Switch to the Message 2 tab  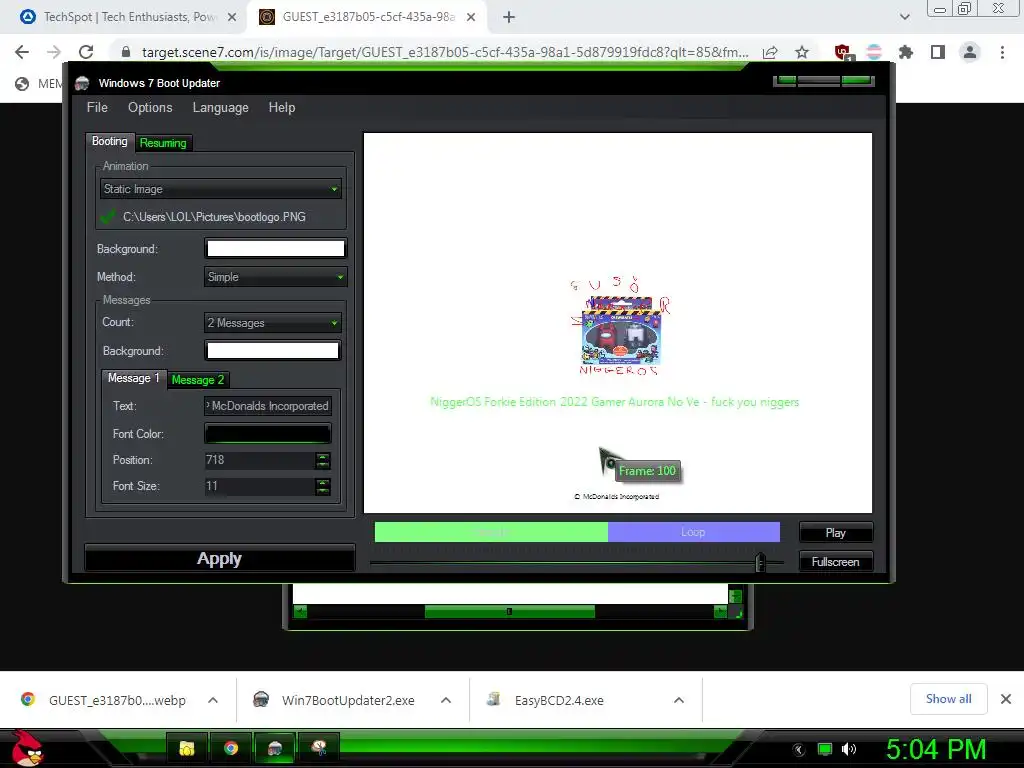[x=198, y=380]
